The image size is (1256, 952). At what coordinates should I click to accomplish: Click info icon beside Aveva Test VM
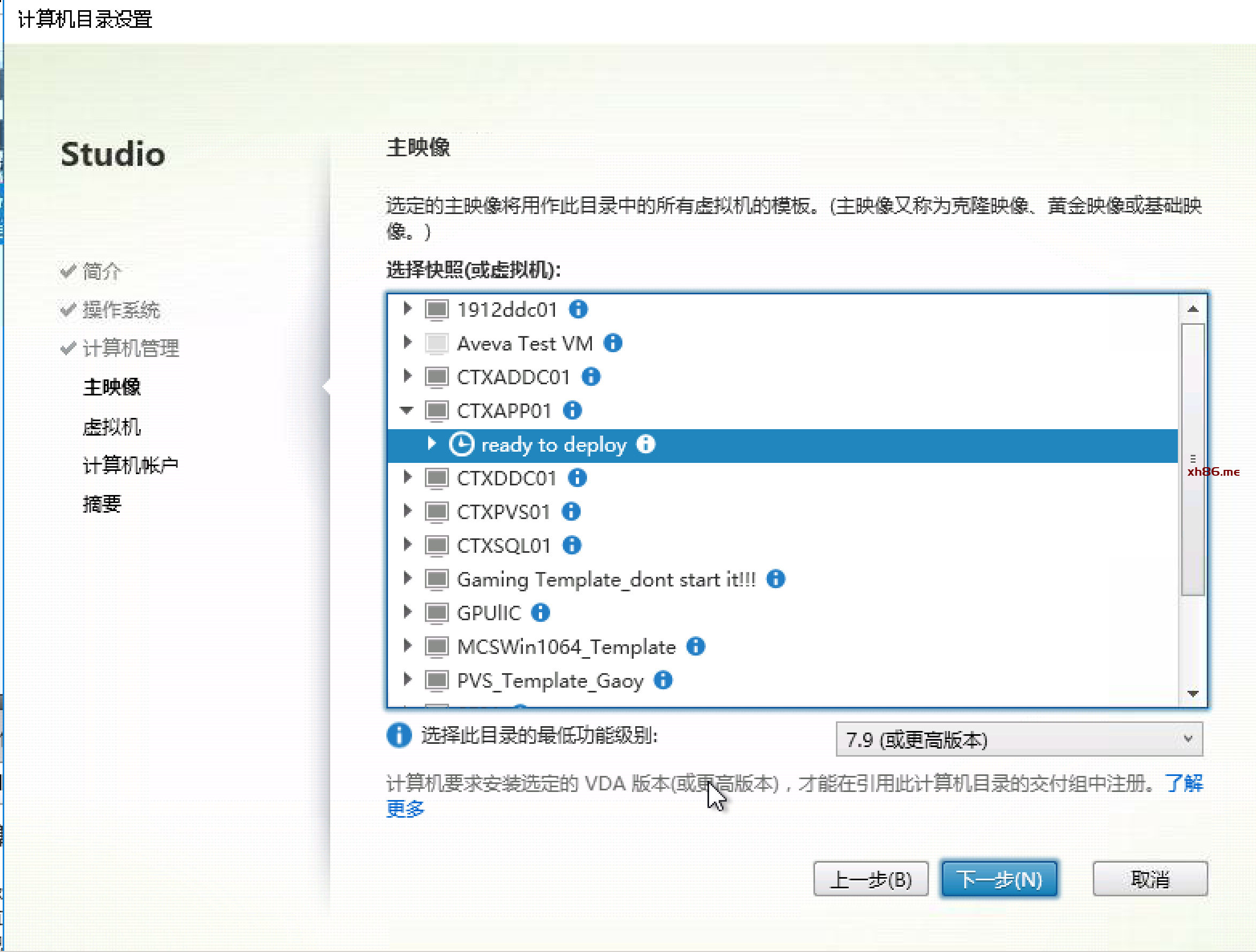tap(613, 343)
